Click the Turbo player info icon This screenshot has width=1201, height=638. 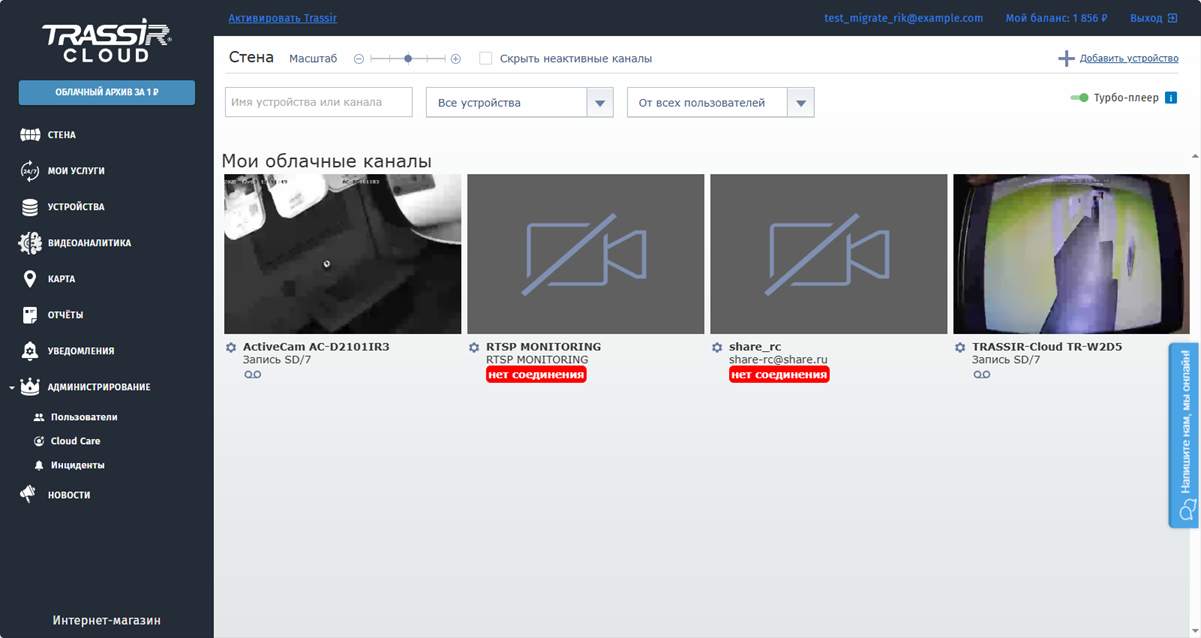point(1171,98)
